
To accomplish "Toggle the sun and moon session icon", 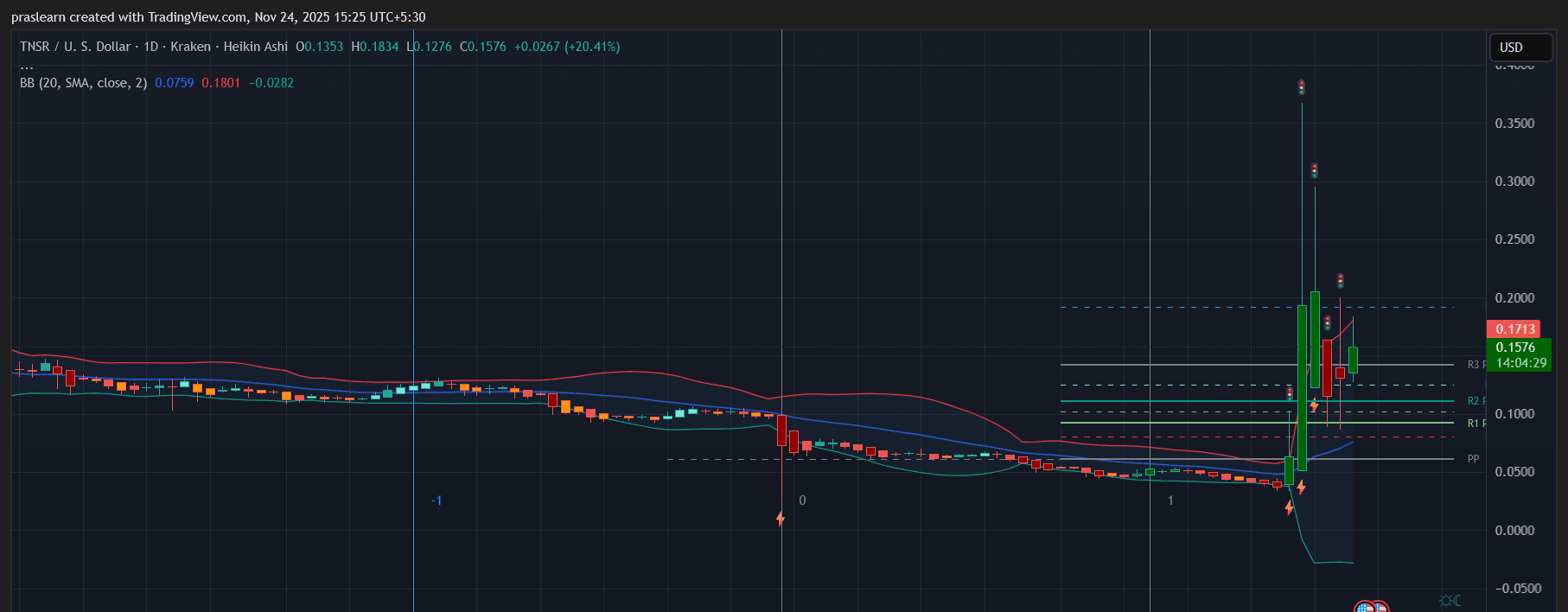I will [1450, 600].
